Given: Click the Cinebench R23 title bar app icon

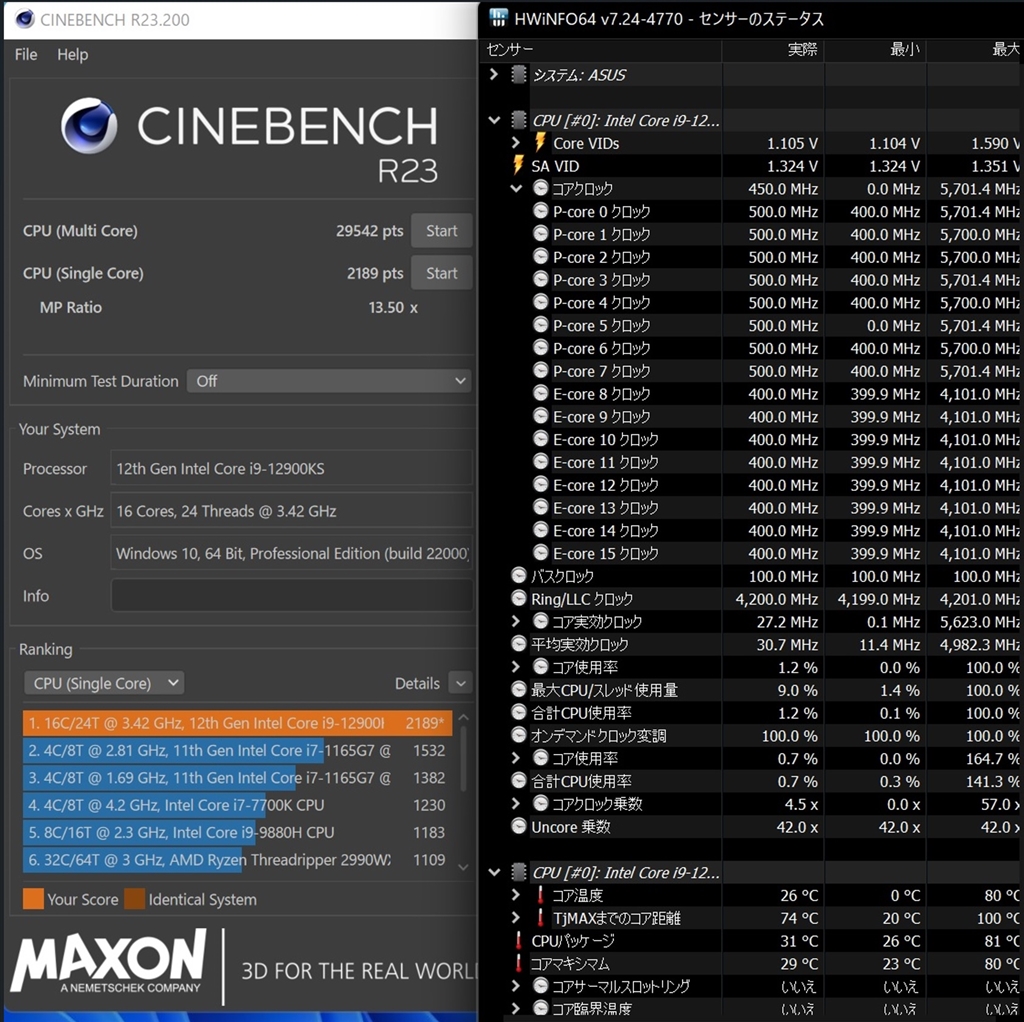Looking at the screenshot, I should point(24,19).
